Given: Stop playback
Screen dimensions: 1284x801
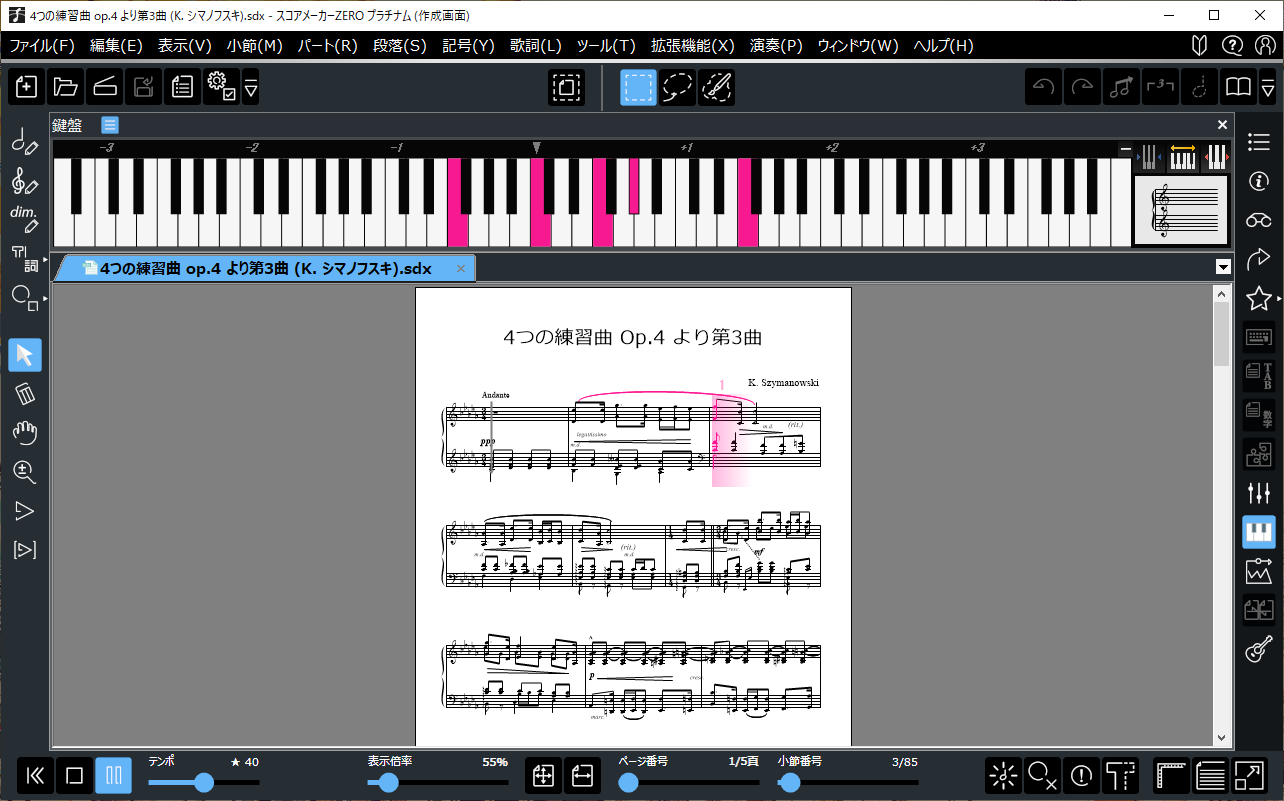Looking at the screenshot, I should pos(74,775).
